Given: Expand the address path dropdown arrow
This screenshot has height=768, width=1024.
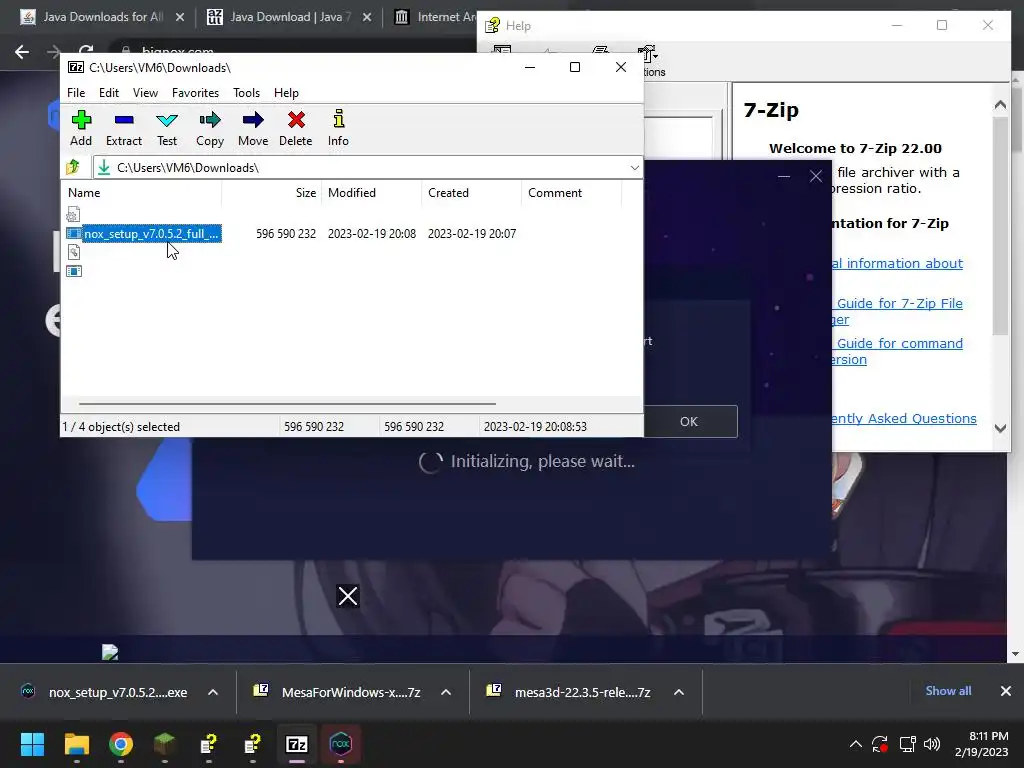Looking at the screenshot, I should pos(634,168).
